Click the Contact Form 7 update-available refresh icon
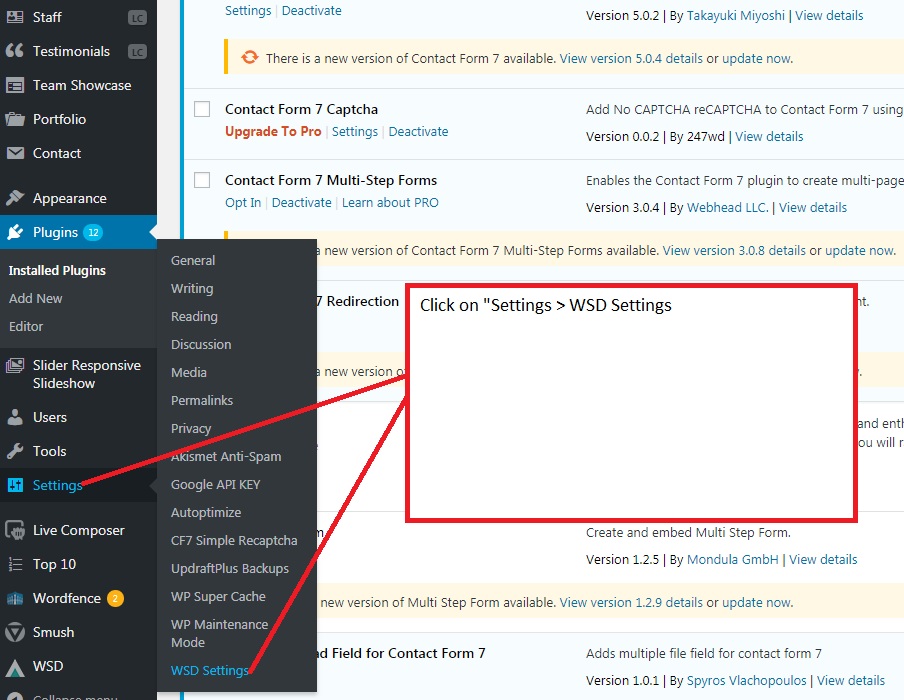 [250, 58]
